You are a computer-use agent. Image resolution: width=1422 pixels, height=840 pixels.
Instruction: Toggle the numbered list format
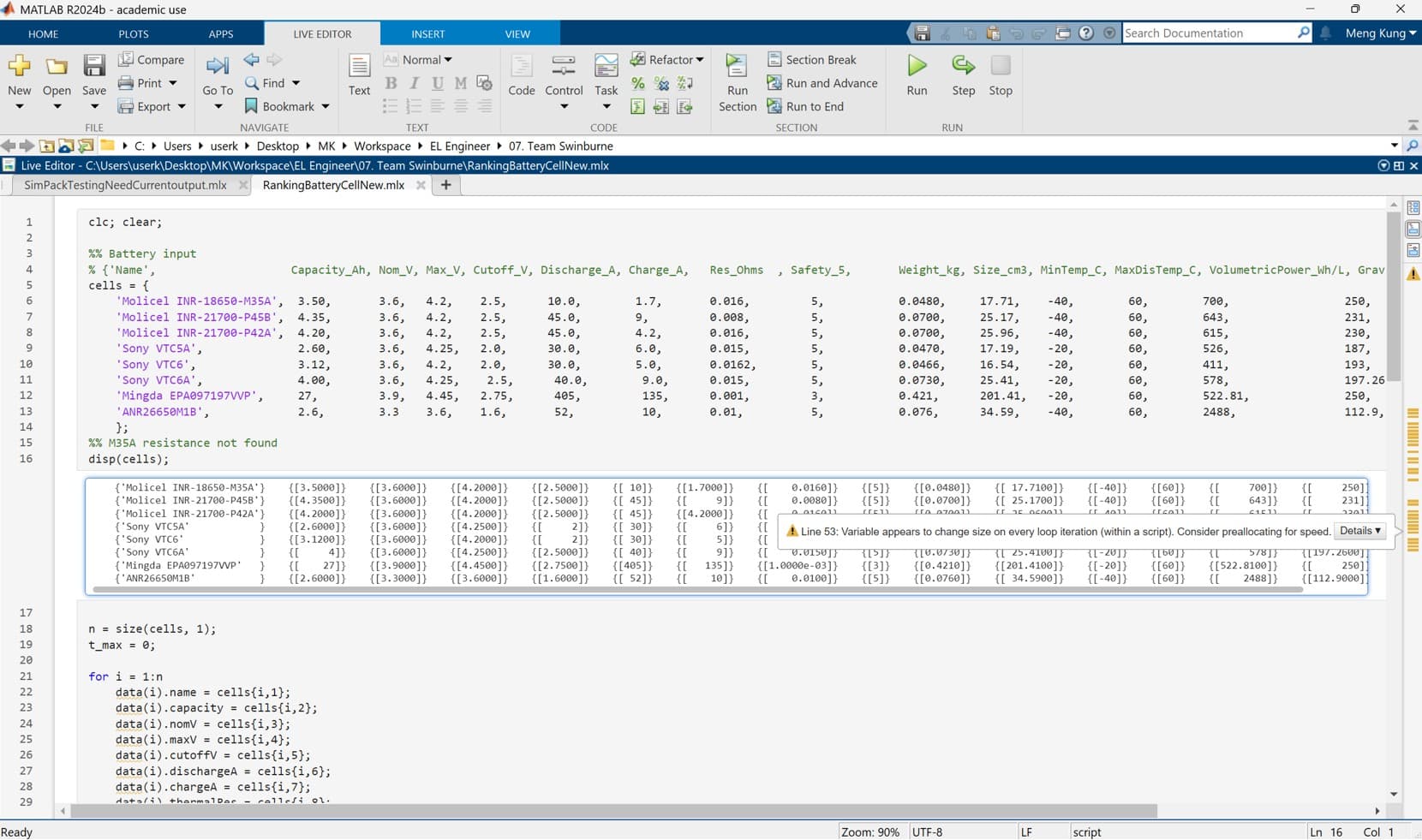click(x=414, y=106)
